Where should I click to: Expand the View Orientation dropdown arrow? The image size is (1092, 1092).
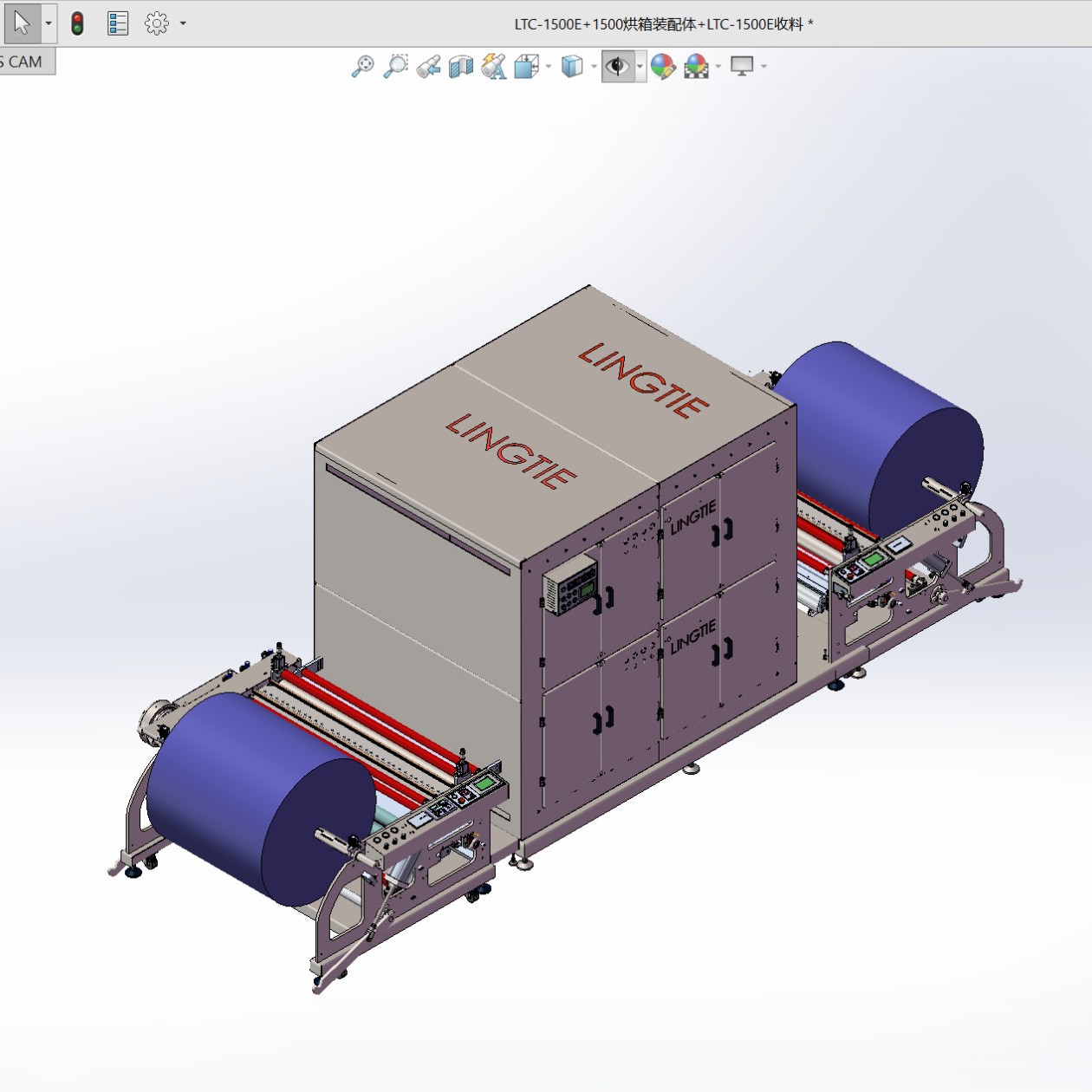(x=549, y=67)
